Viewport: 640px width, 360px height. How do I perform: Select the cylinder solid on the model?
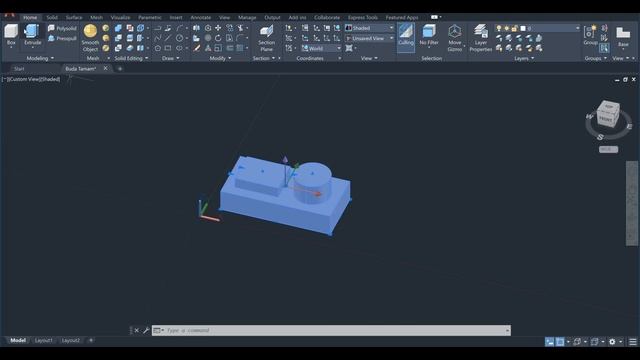[x=313, y=184]
